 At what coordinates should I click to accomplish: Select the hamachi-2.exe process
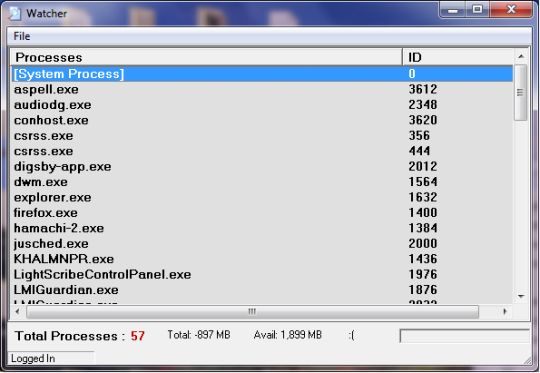coord(262,228)
